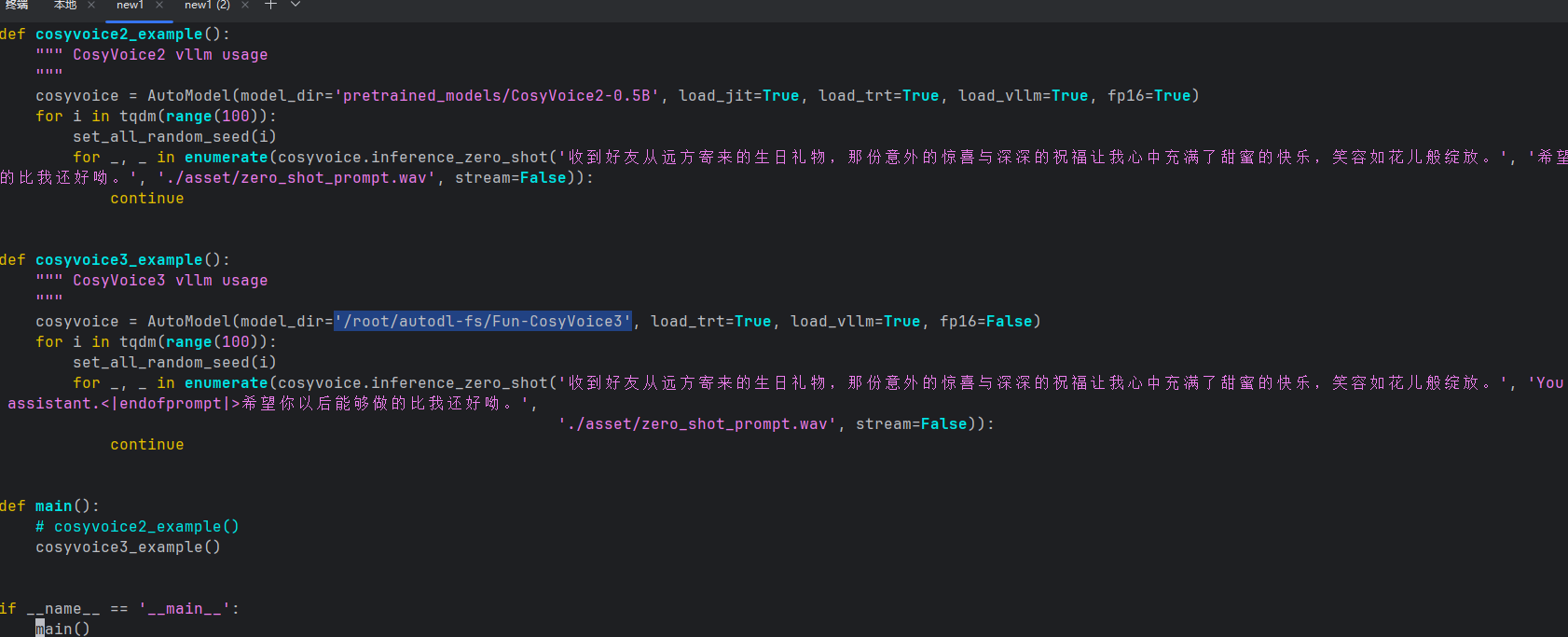Screen dimensions: 1568x637
Task: Select the new1 terminal tab
Action: tap(130, 5)
